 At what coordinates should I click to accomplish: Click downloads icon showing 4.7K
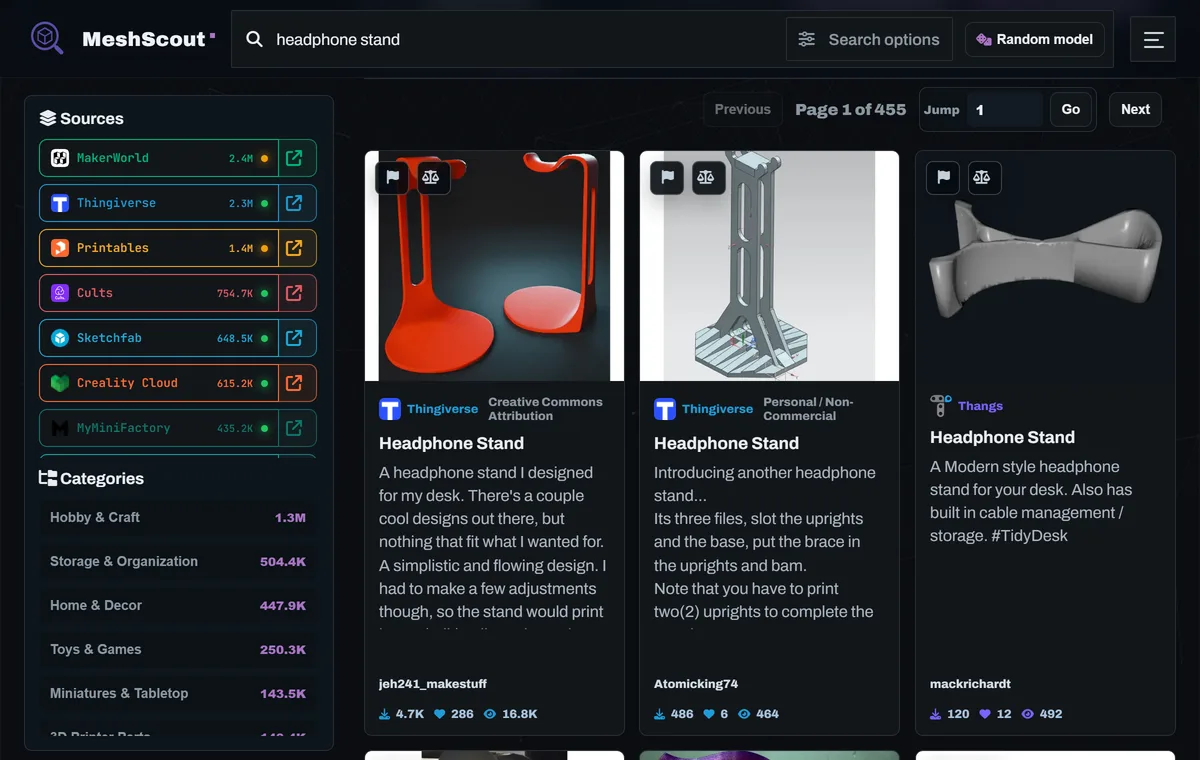[385, 714]
